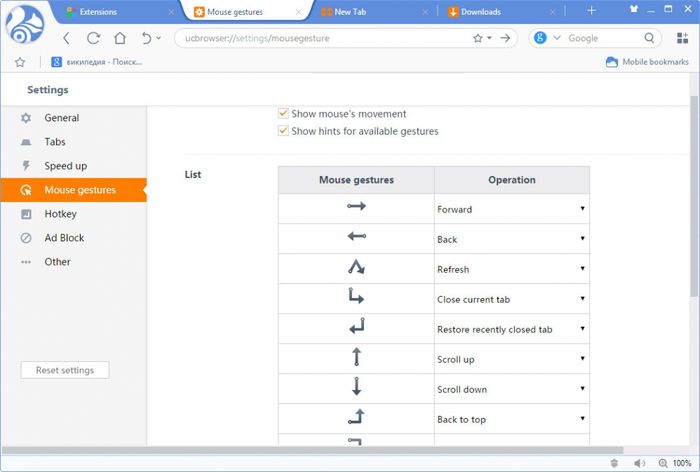The height and width of the screenshot is (472, 700).
Task: Click the Reset settings button
Action: click(65, 370)
